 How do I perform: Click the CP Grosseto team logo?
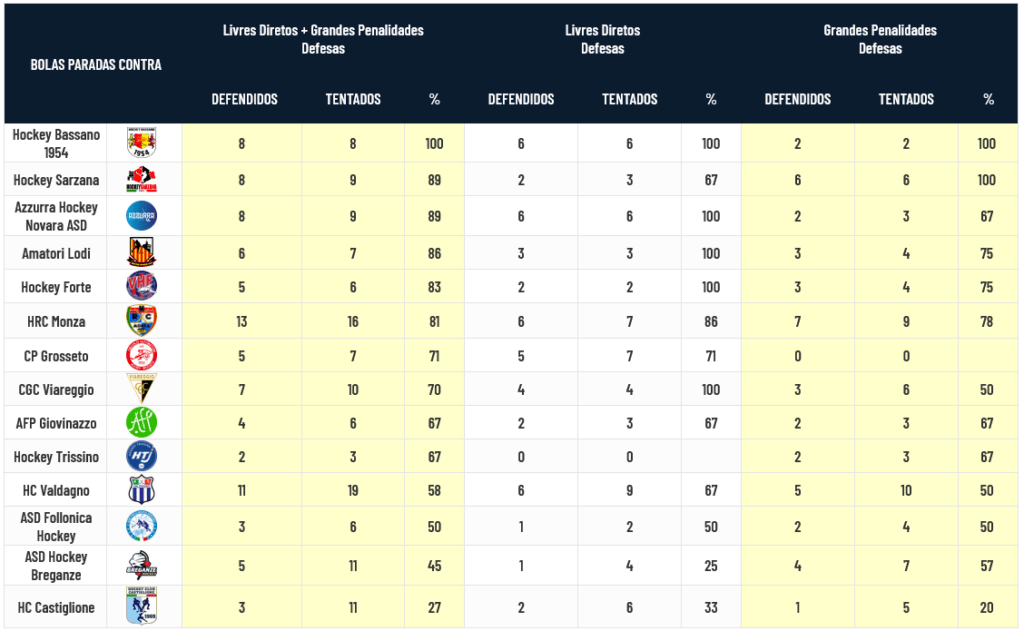point(142,356)
